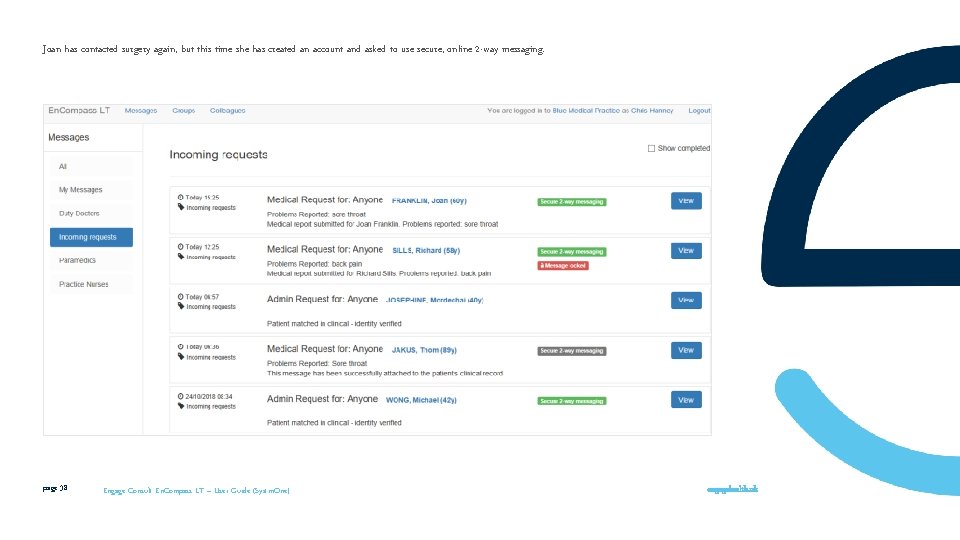
Task: Click the clock icon beside Today 08:57
Action: tap(181, 296)
